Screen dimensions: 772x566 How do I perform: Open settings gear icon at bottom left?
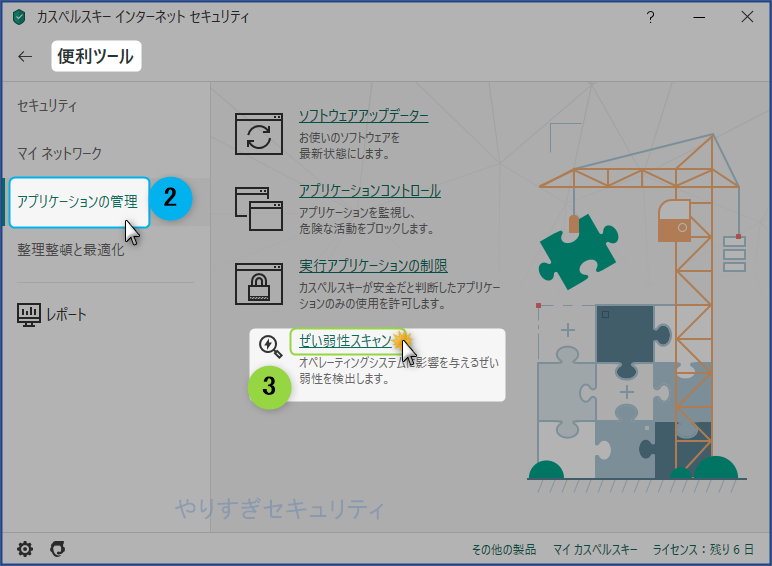[25, 549]
